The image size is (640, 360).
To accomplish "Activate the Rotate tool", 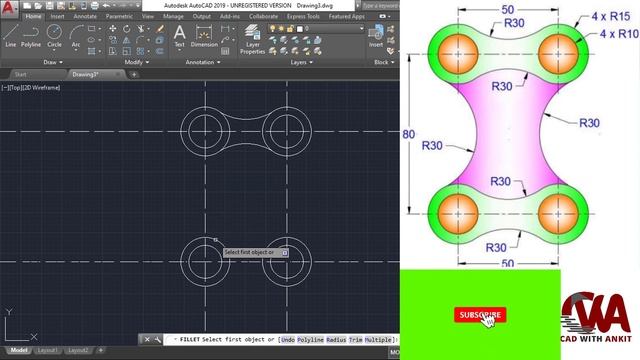I will point(127,29).
